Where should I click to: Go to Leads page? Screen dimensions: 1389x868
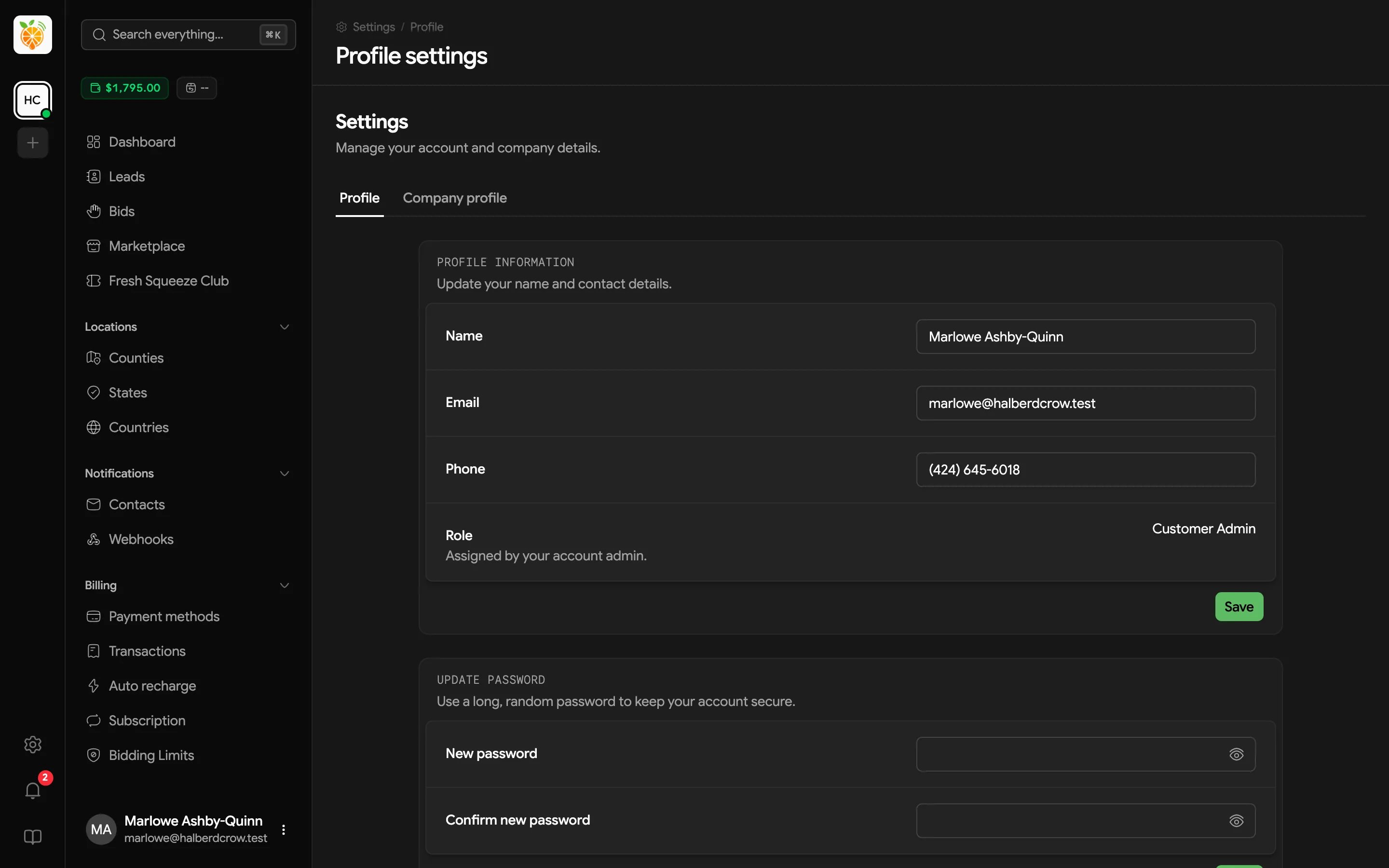(188, 177)
